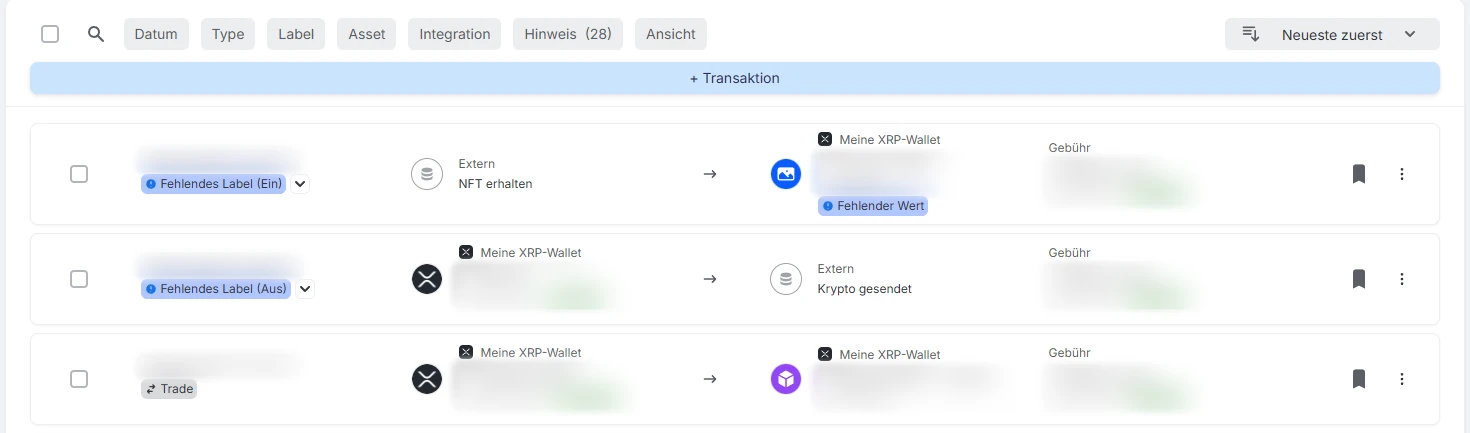The width and height of the screenshot is (1470, 433).
Task: Click the search magnifier icon
Action: tap(96, 34)
